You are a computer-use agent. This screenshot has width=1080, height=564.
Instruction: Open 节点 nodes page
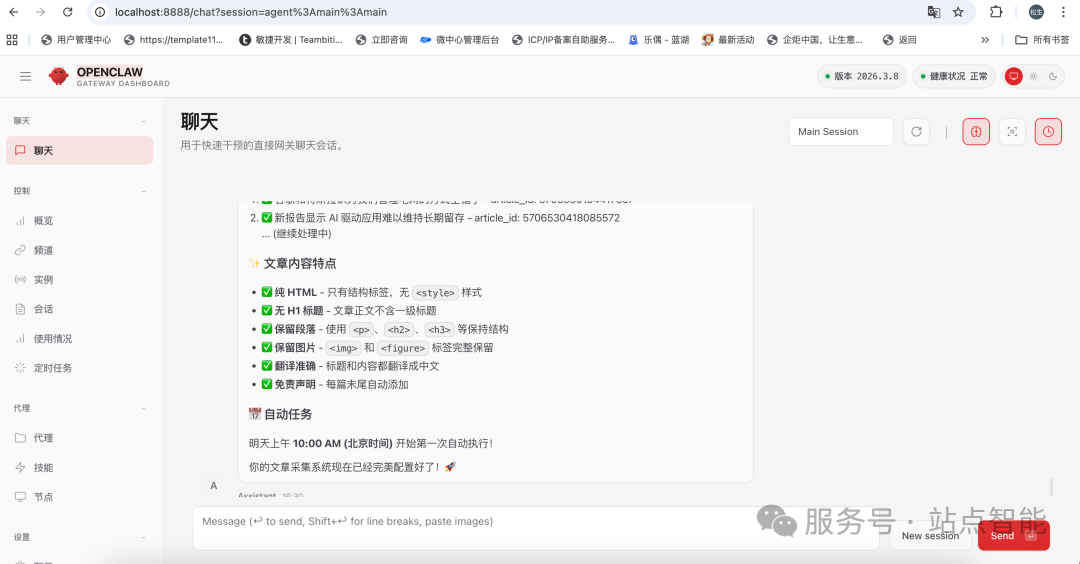[80, 497]
